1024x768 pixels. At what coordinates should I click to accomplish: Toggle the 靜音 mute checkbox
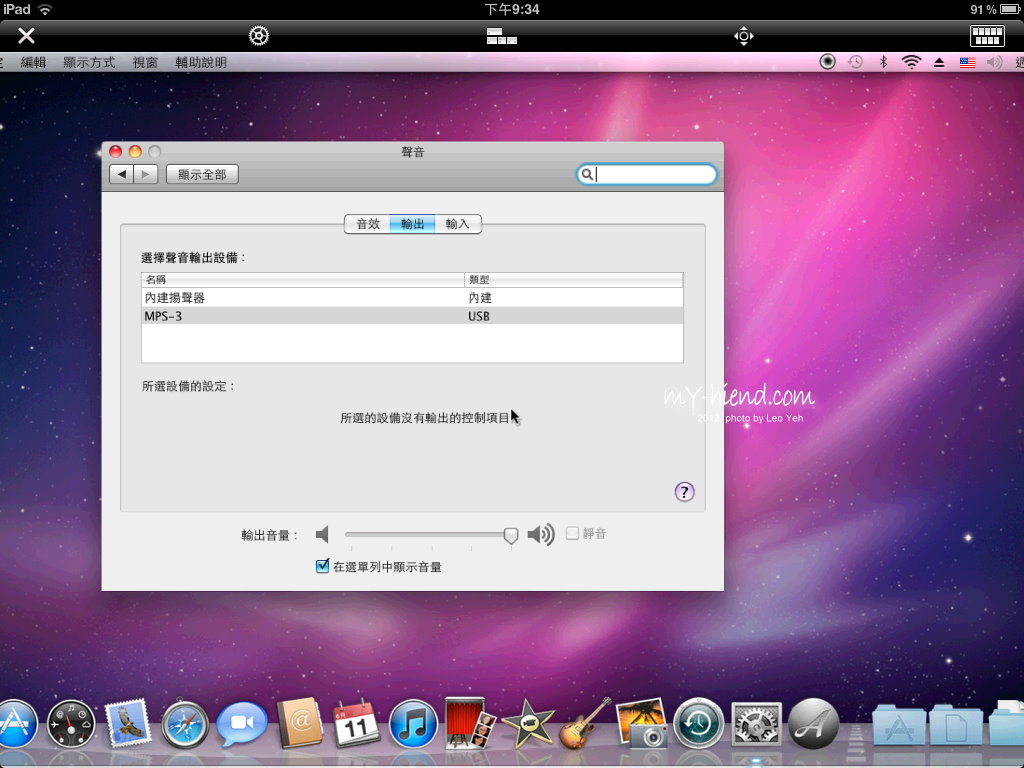click(x=572, y=534)
